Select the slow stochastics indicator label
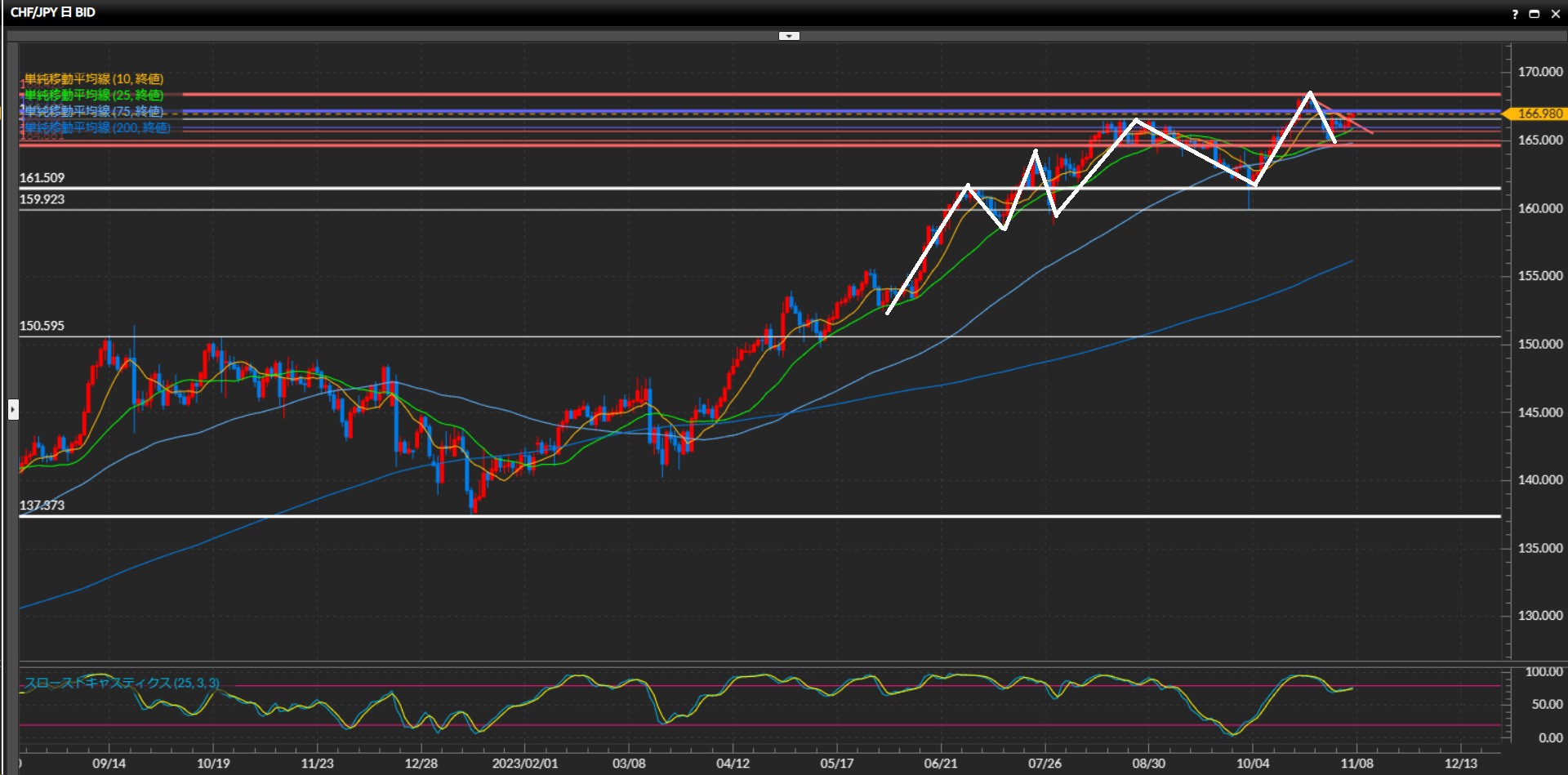1568x775 pixels. [122, 683]
